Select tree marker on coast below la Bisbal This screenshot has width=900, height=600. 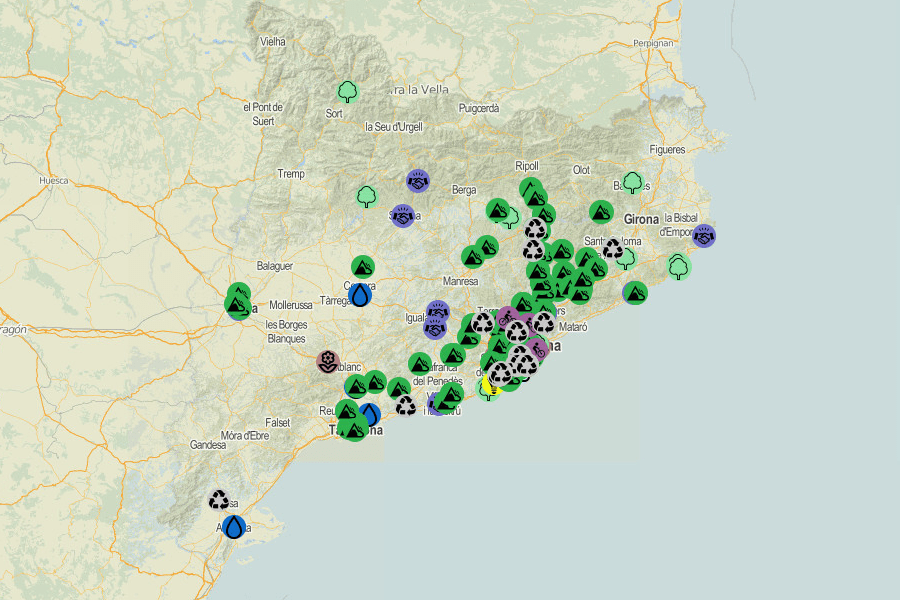pyautogui.click(x=678, y=267)
